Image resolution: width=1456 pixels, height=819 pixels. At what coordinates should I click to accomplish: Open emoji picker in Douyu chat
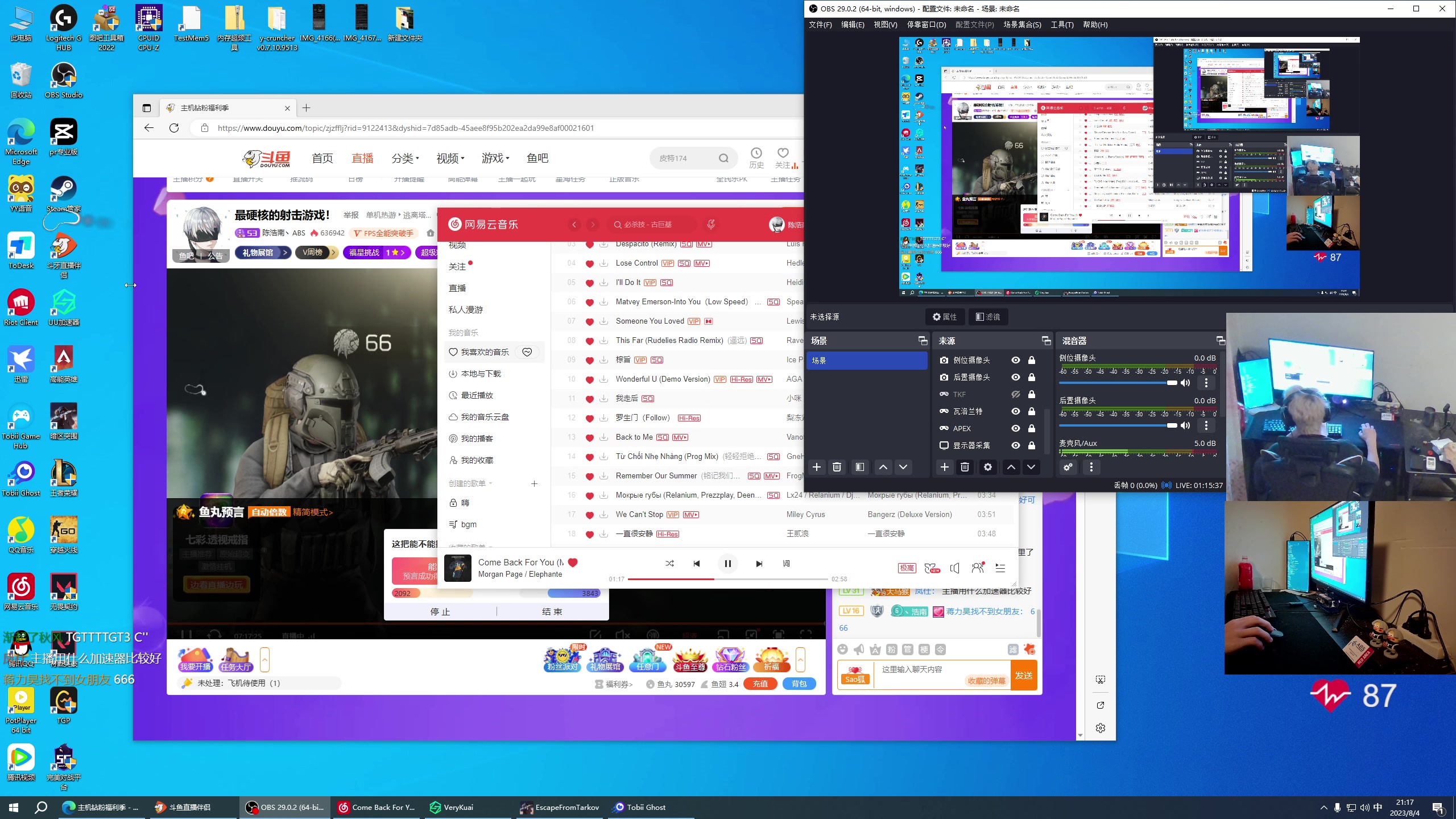point(843,650)
